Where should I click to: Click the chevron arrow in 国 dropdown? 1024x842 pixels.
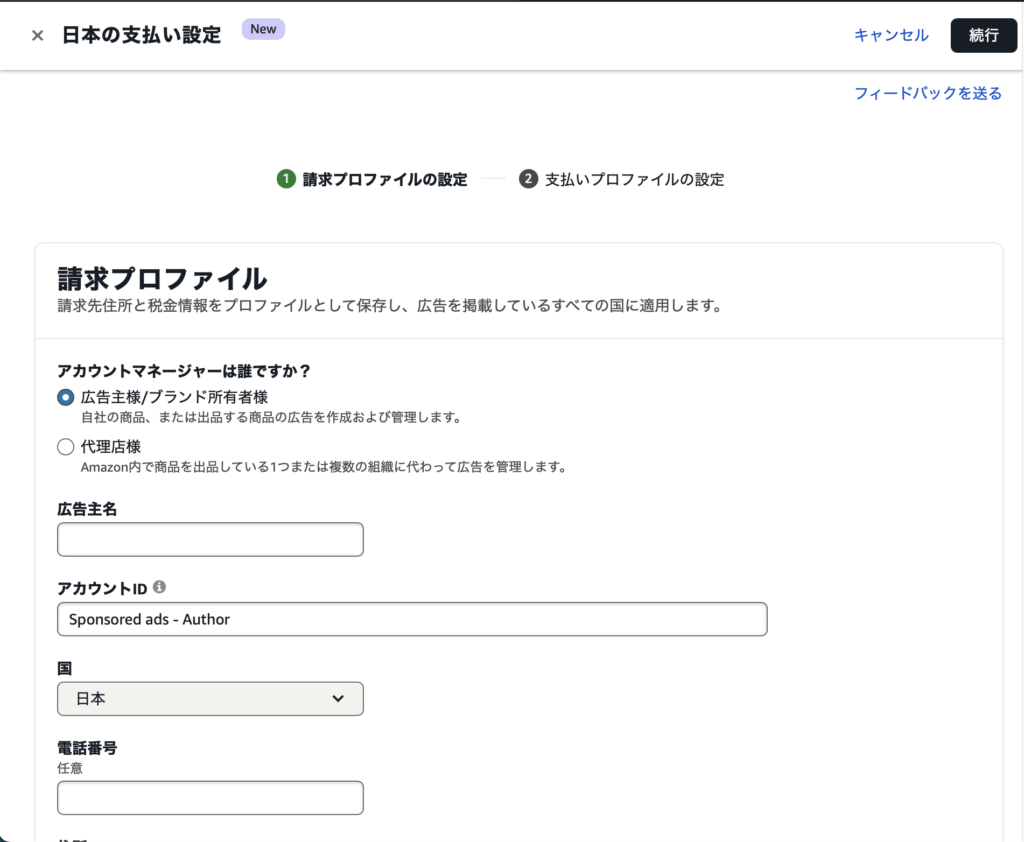pyautogui.click(x=338, y=699)
